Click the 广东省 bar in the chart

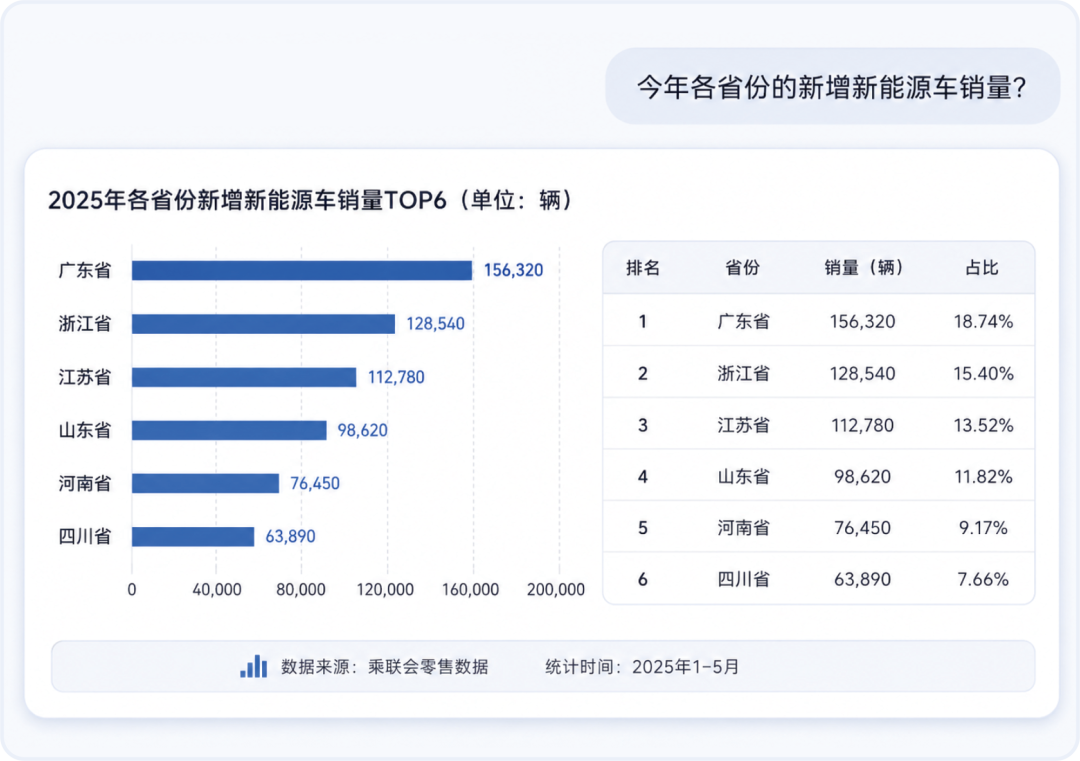pos(302,270)
